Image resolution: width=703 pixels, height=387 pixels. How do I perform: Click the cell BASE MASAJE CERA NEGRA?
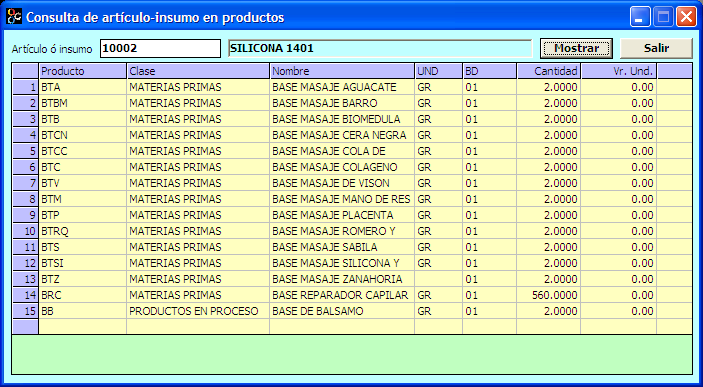point(342,135)
